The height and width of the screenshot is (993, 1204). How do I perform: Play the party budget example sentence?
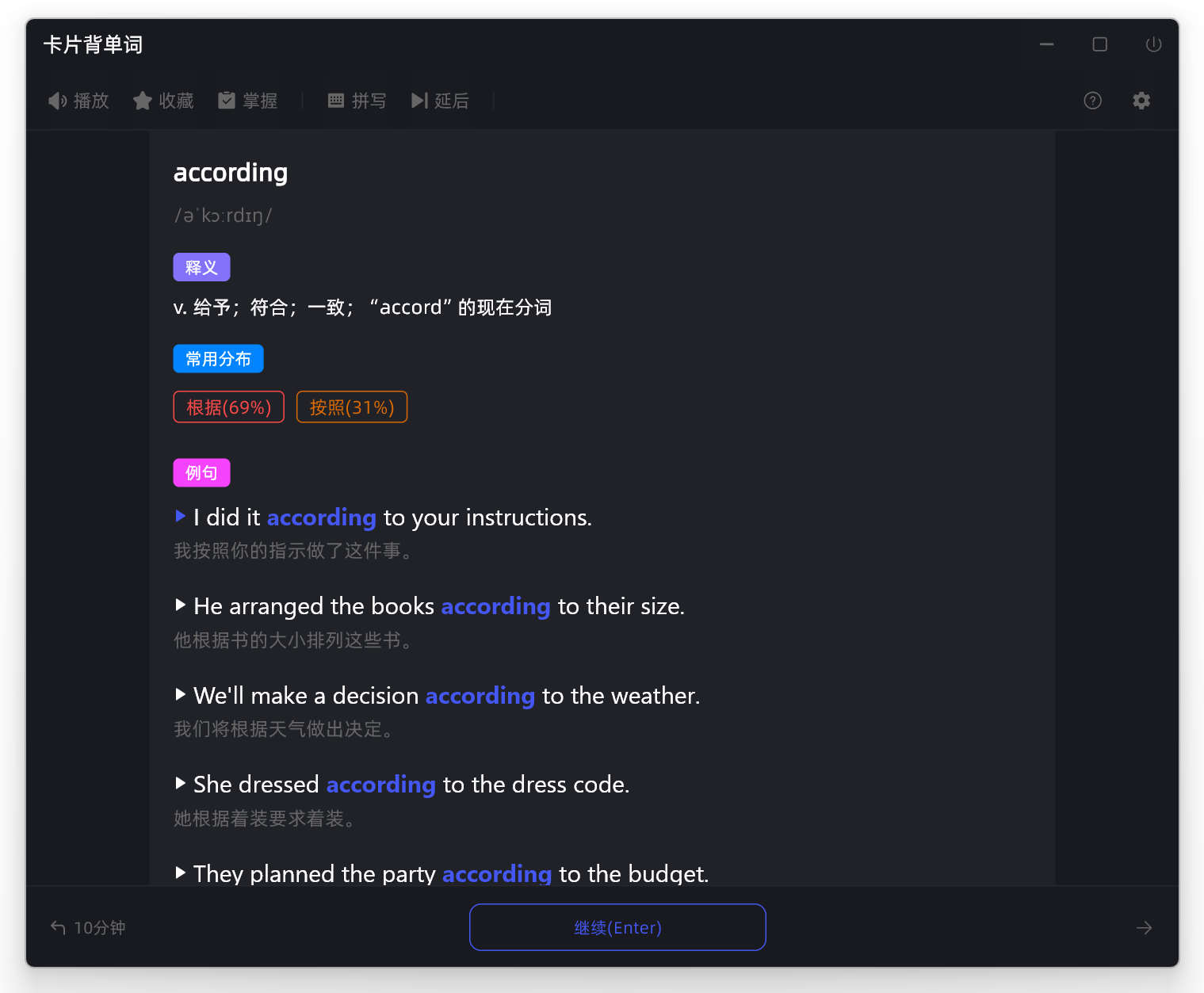pyautogui.click(x=181, y=873)
